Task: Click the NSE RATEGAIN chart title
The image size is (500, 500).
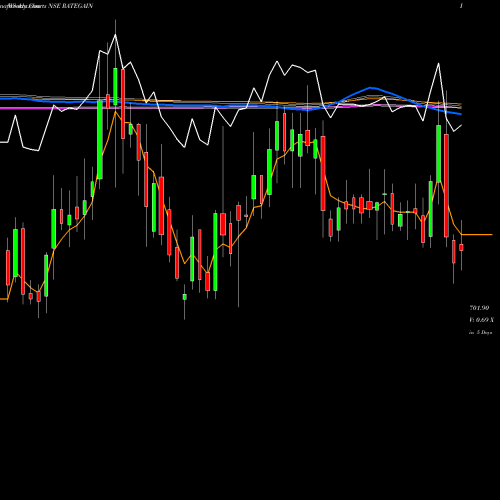Action: pyautogui.click(x=71, y=6)
